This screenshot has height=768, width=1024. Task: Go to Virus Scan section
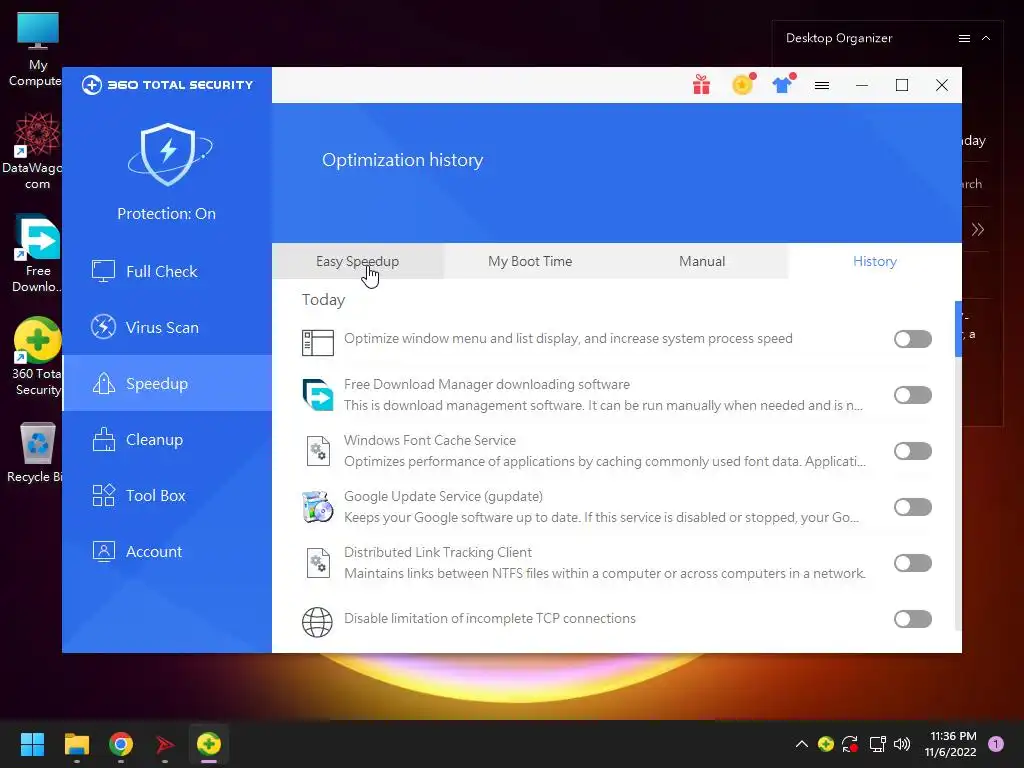tap(167, 327)
